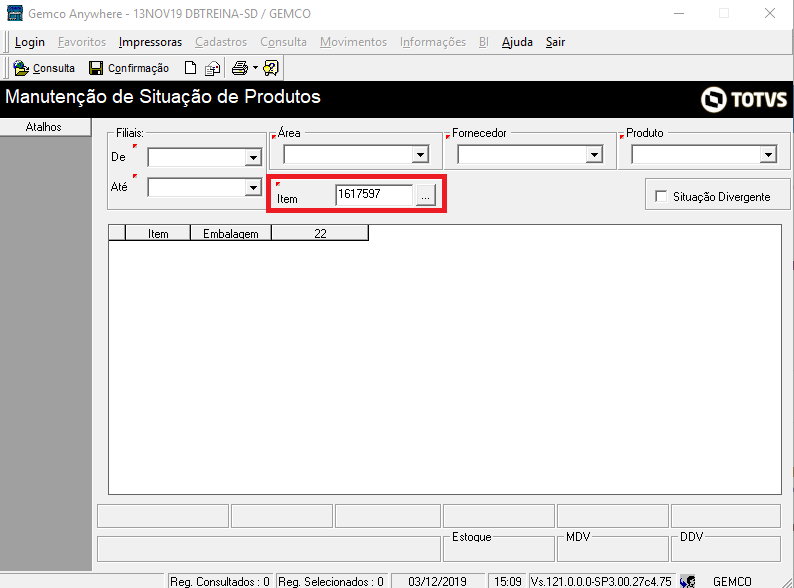Click the Reg. Selecionados status entry

tap(331, 581)
